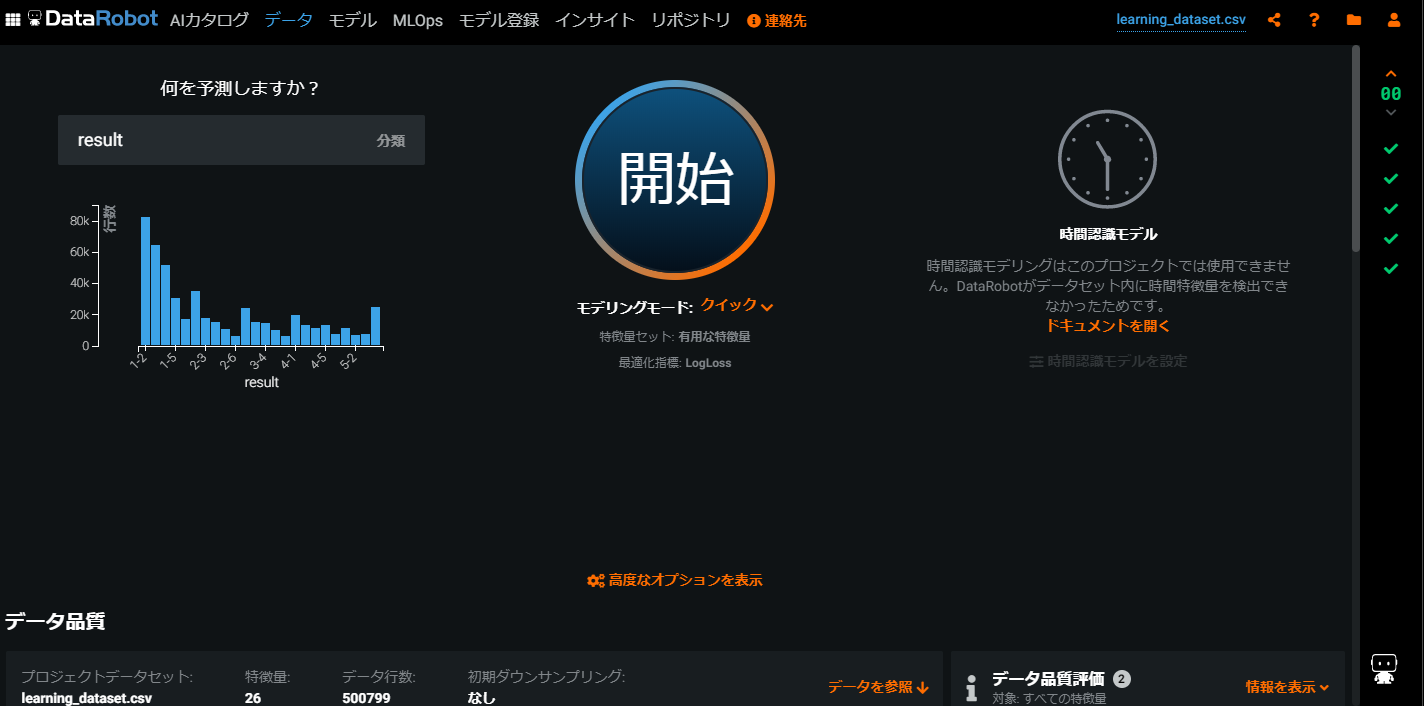Screen dimensions: 1424x706
Task: Click the 連絡先 info icon
Action: point(754,21)
